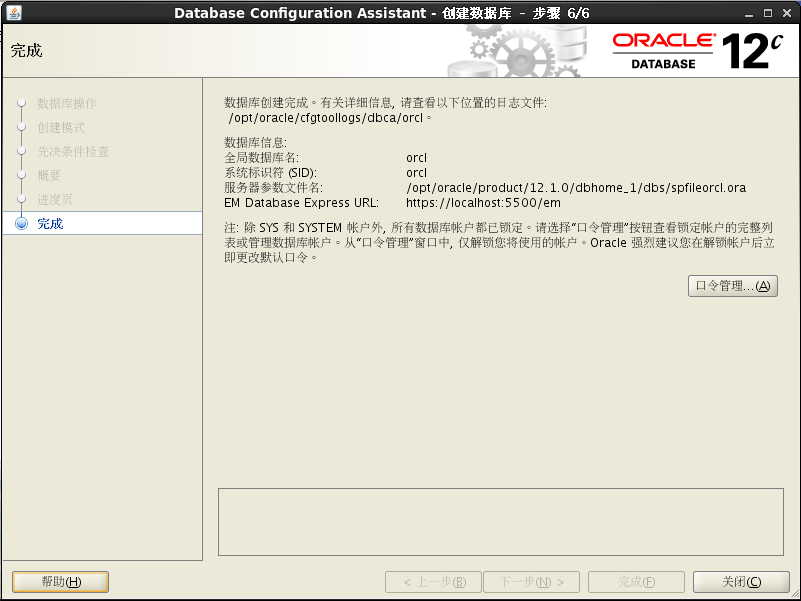Click the log path /opt/oracle/cfgtoollogs/dbca/orcl
The image size is (801, 601).
(326, 118)
